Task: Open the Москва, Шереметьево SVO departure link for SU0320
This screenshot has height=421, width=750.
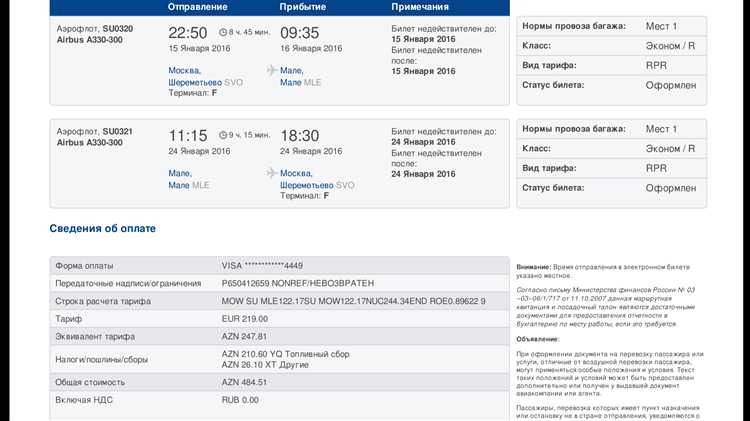Action: [205, 76]
